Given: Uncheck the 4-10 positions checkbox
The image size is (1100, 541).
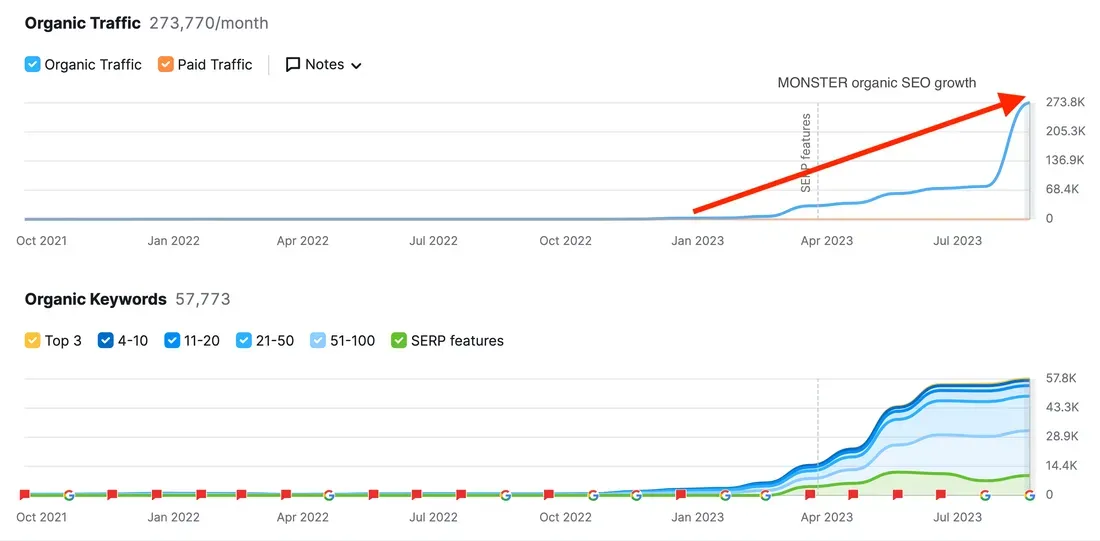Looking at the screenshot, I should [106, 341].
